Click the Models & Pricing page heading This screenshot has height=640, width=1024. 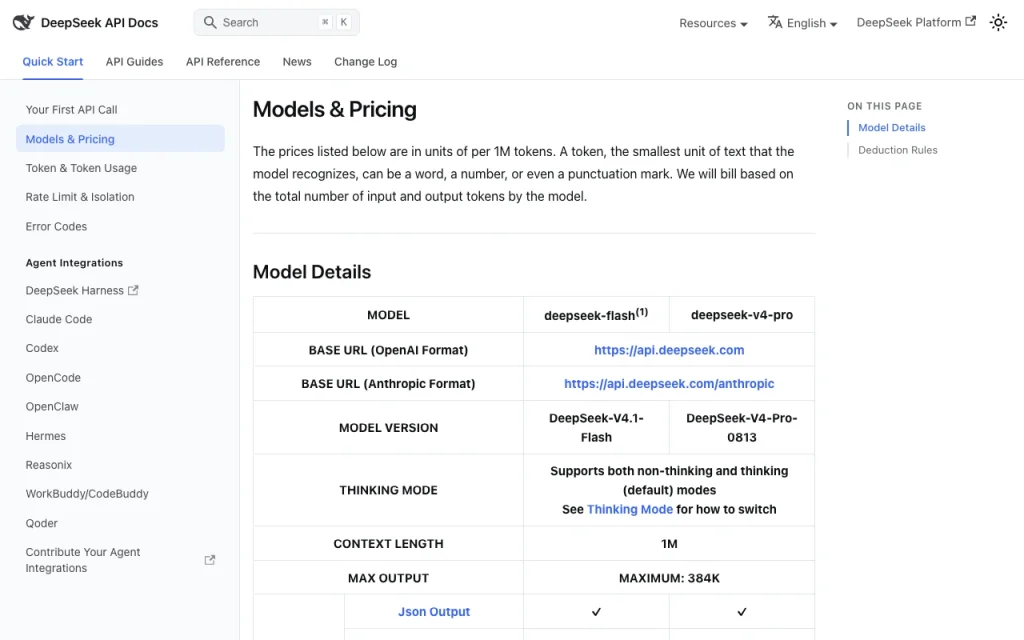coord(334,109)
